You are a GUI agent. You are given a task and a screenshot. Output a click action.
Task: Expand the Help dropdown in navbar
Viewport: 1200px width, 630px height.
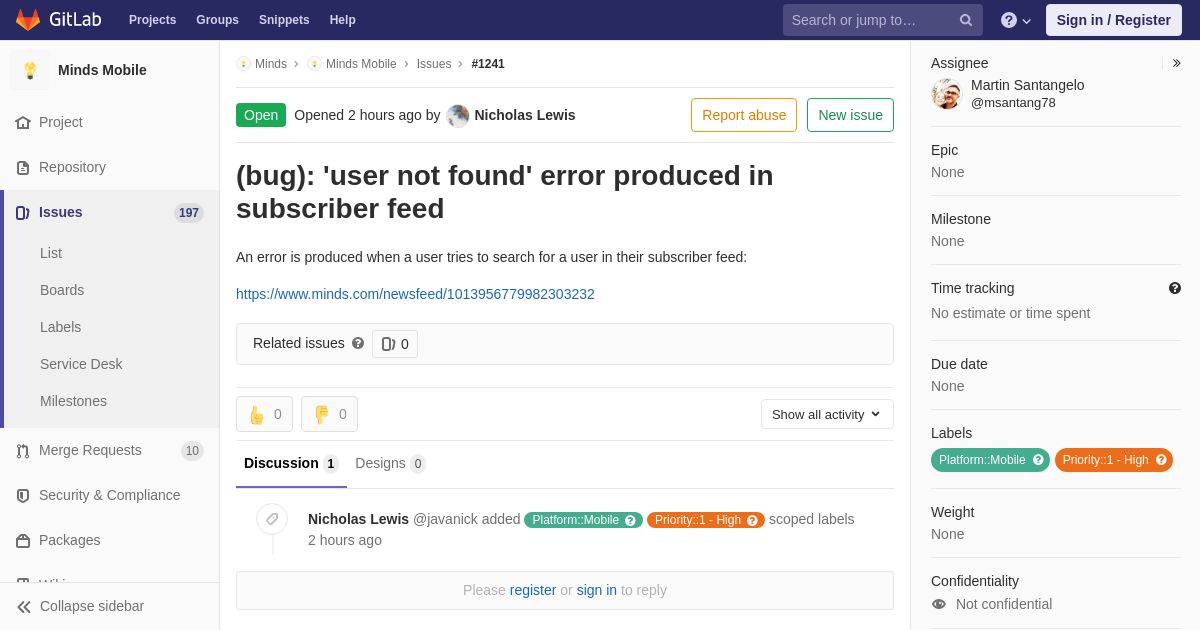point(1015,20)
